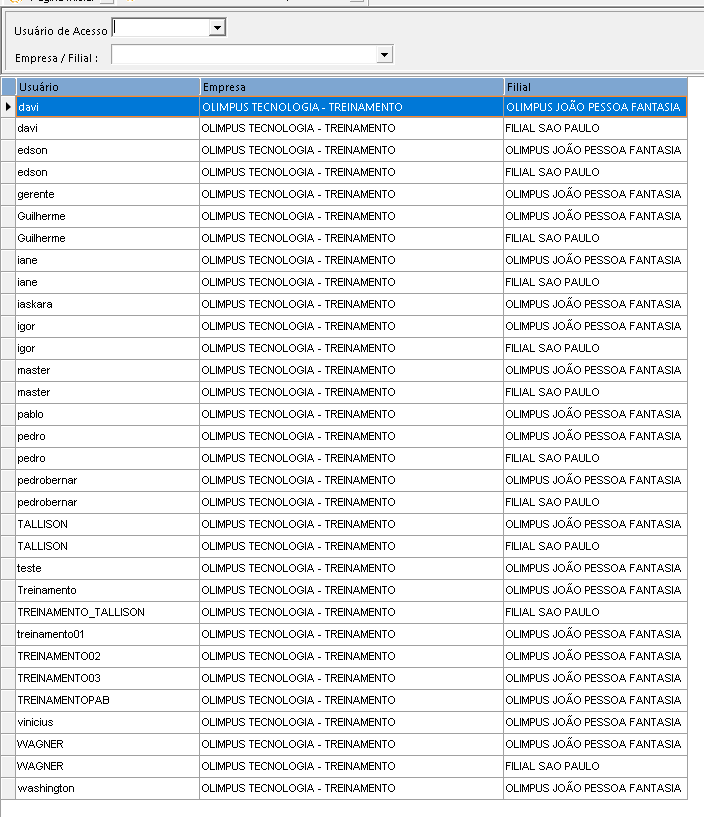Click Filial cell in the TREINAMENTO_TALLISON row
The width and height of the screenshot is (704, 817).
coord(596,612)
